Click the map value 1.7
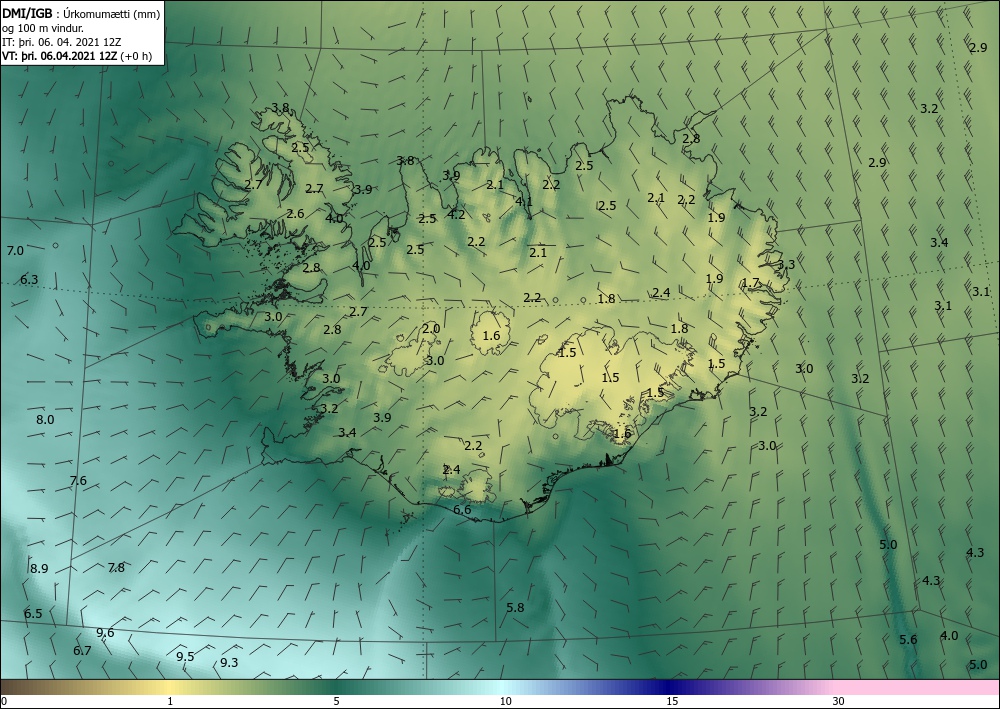 (751, 283)
